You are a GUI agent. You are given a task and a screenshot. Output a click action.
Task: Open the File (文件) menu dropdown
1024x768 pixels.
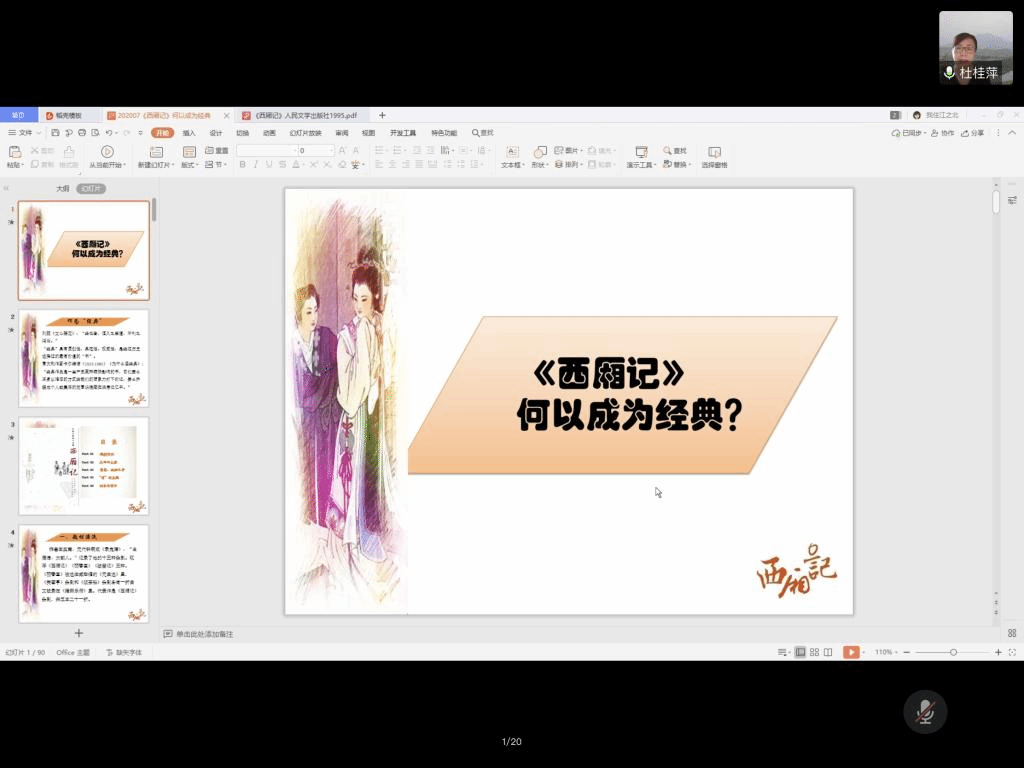coord(25,133)
